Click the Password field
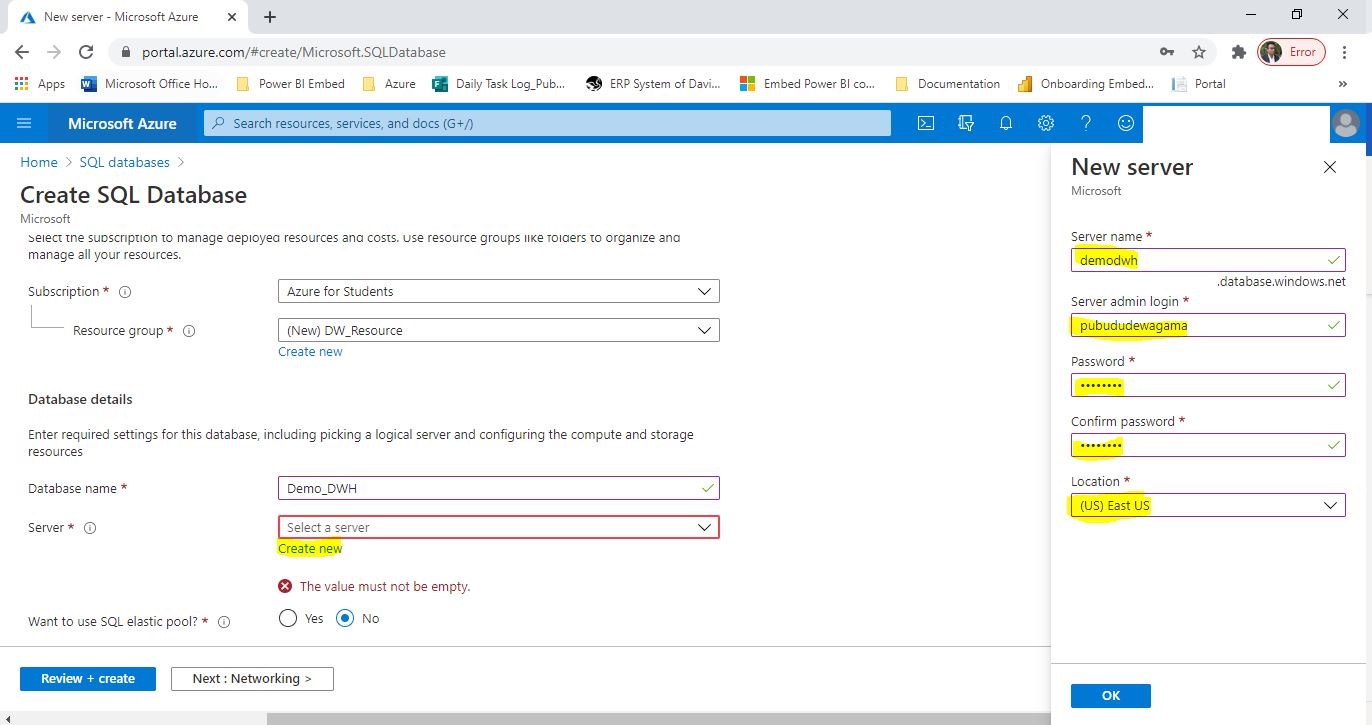Image resolution: width=1372 pixels, height=725 pixels. tap(1208, 385)
